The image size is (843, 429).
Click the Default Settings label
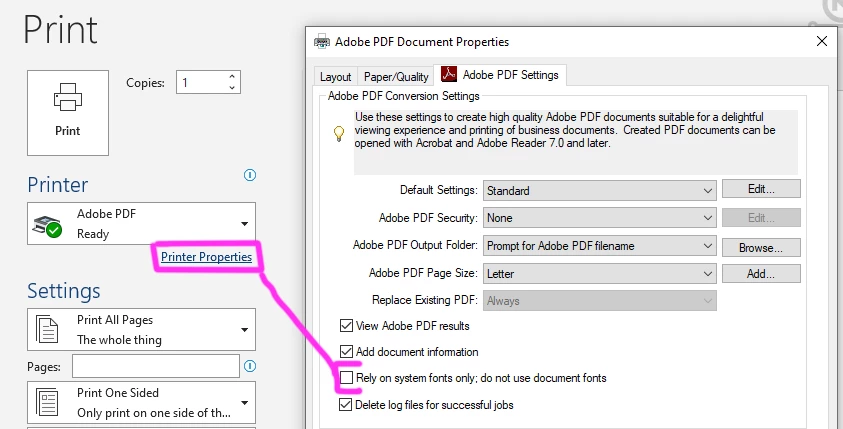coord(439,190)
